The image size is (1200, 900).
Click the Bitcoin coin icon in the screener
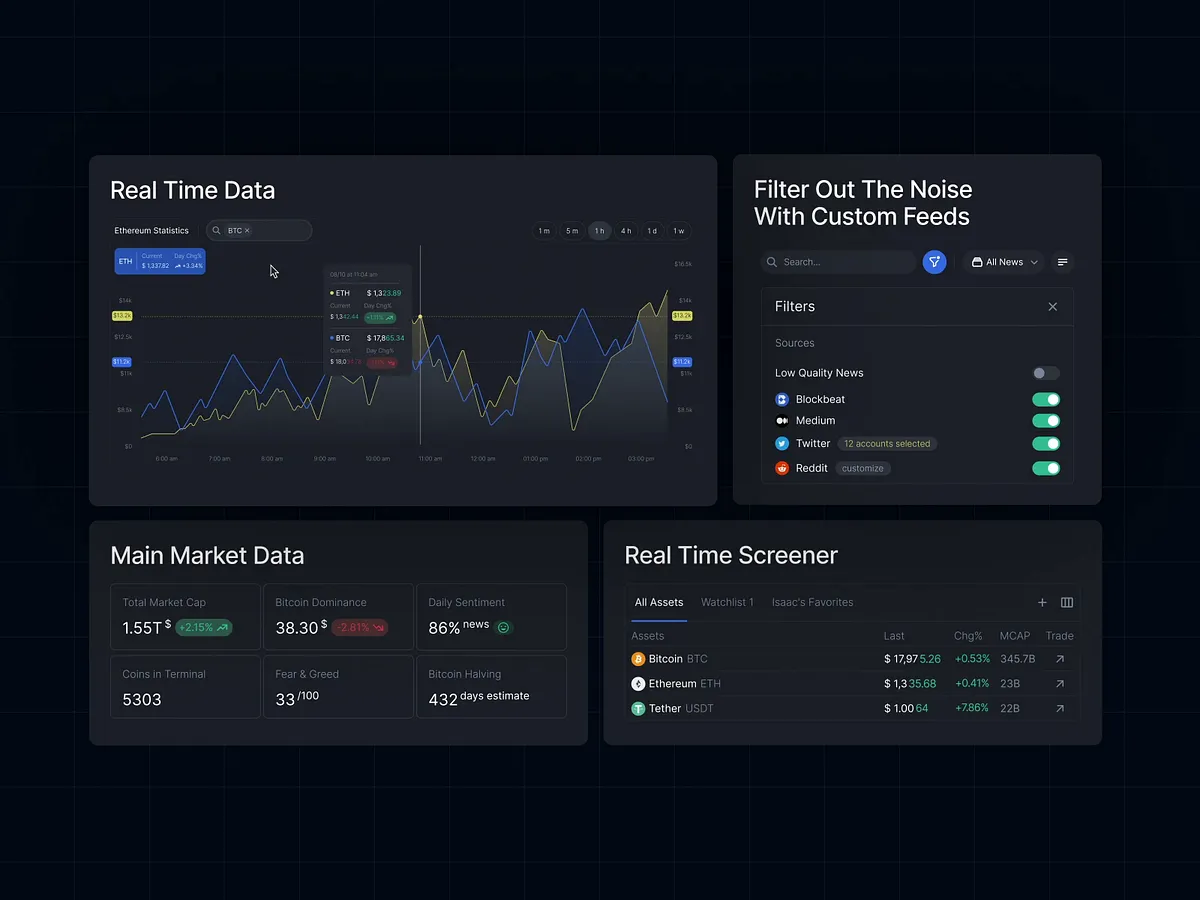pos(636,658)
